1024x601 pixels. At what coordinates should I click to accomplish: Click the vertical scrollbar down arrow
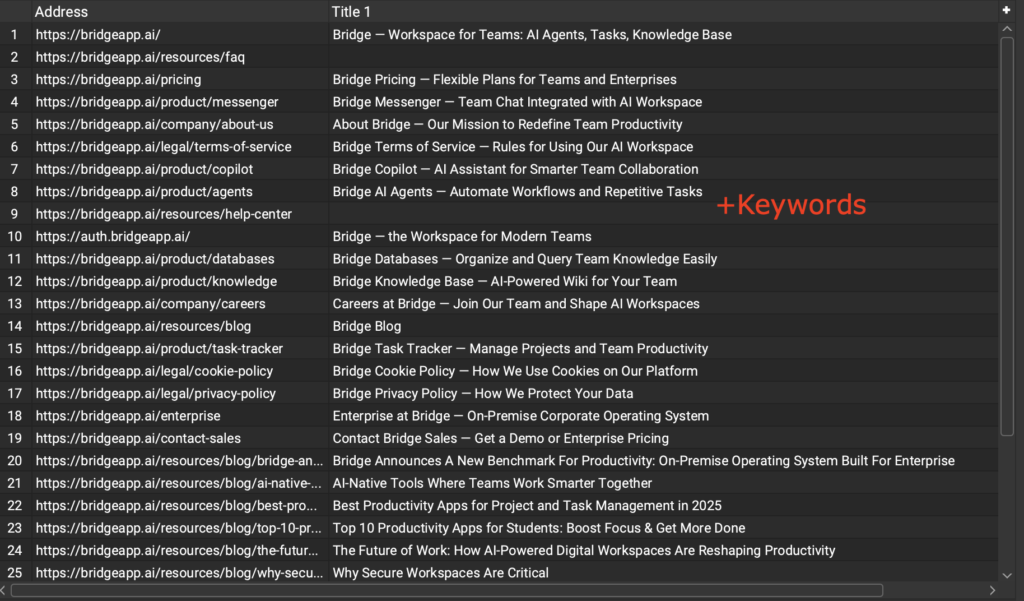click(1006, 573)
